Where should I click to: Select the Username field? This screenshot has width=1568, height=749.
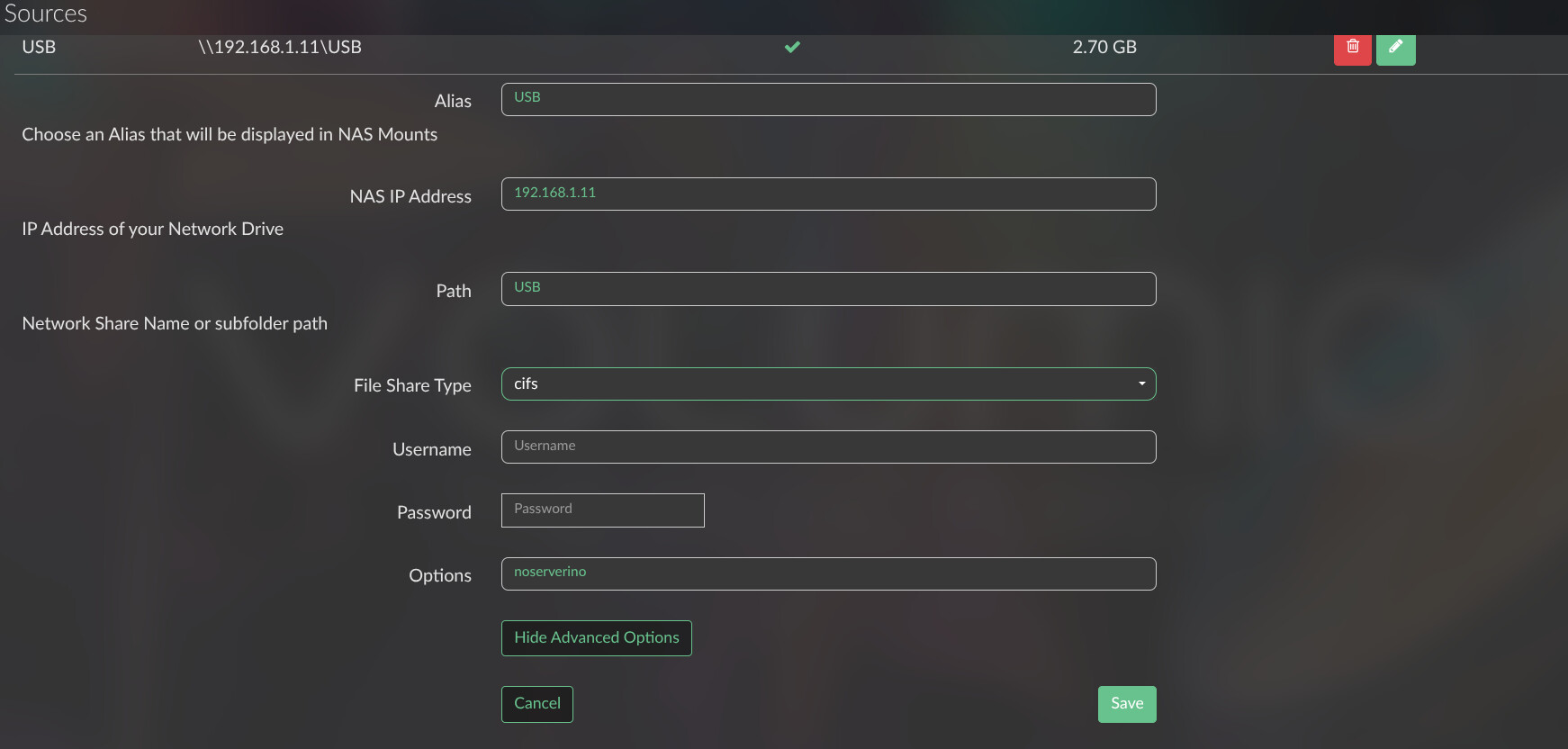pos(828,447)
